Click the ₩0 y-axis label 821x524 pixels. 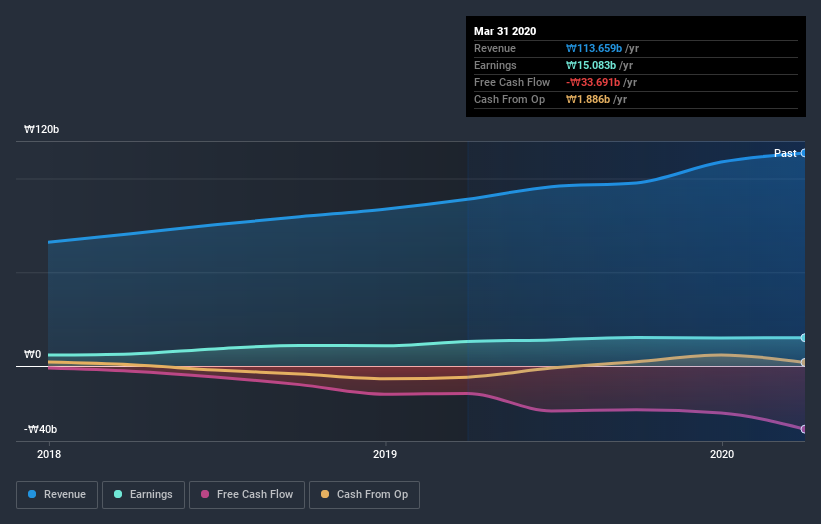[32, 354]
